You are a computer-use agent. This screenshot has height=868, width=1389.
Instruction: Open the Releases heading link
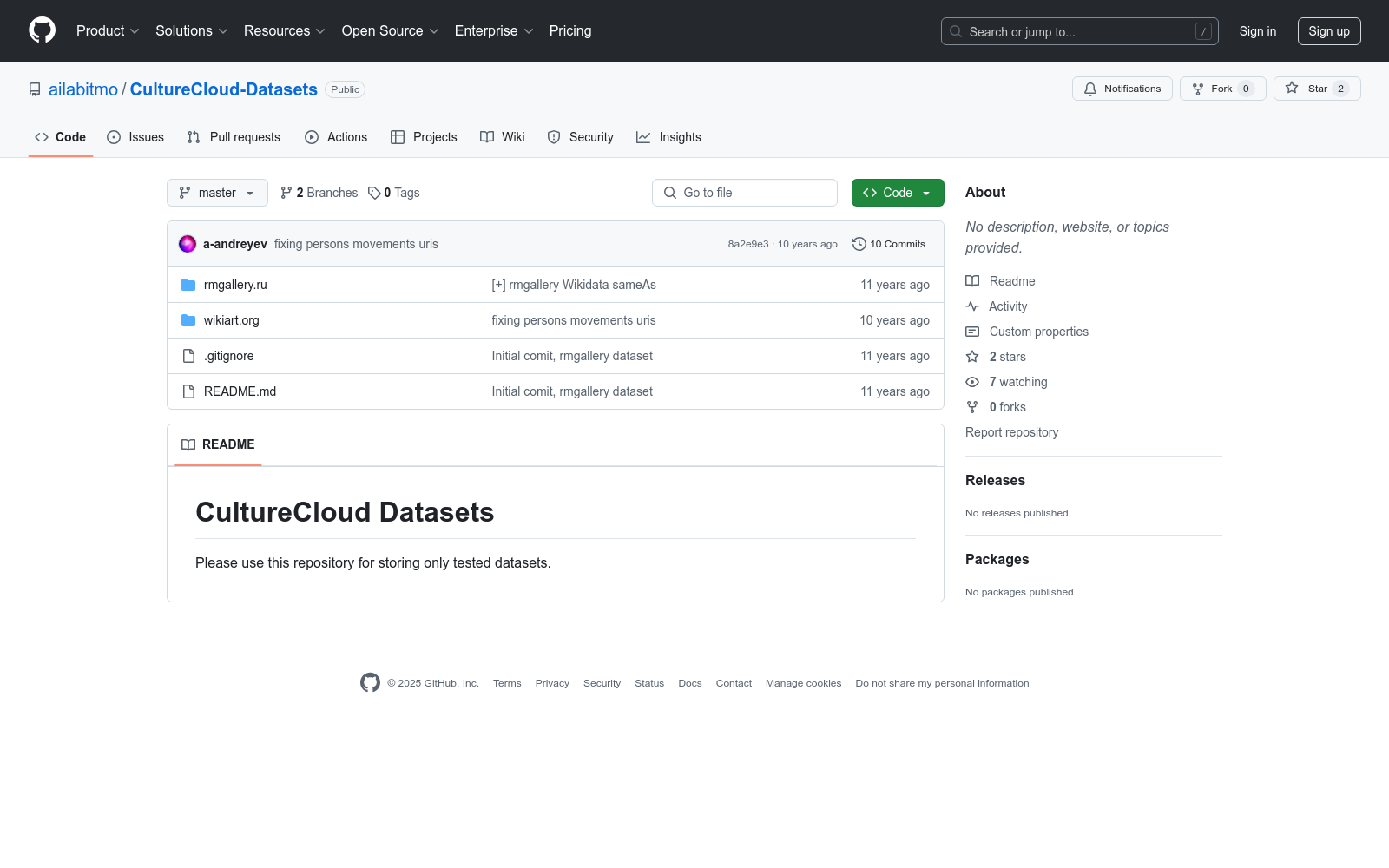(x=995, y=480)
